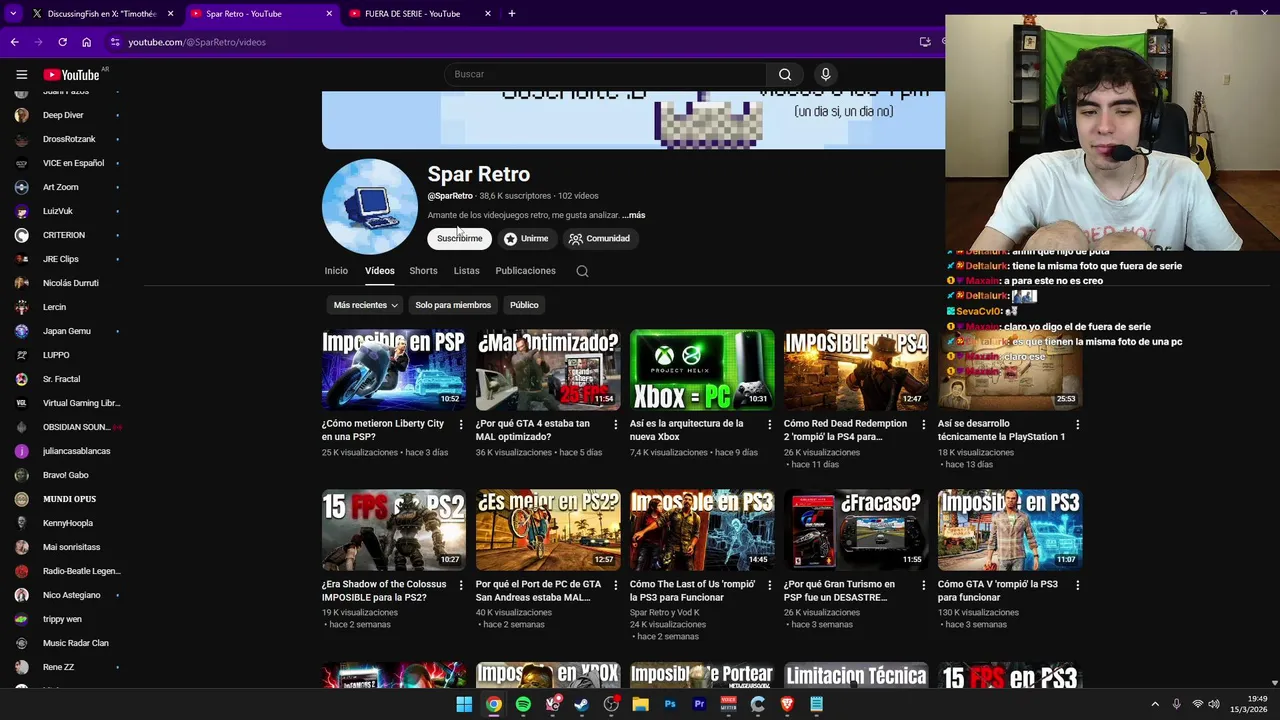Open options for GTA V PS3 video
1280x720 pixels.
pyautogui.click(x=1077, y=585)
